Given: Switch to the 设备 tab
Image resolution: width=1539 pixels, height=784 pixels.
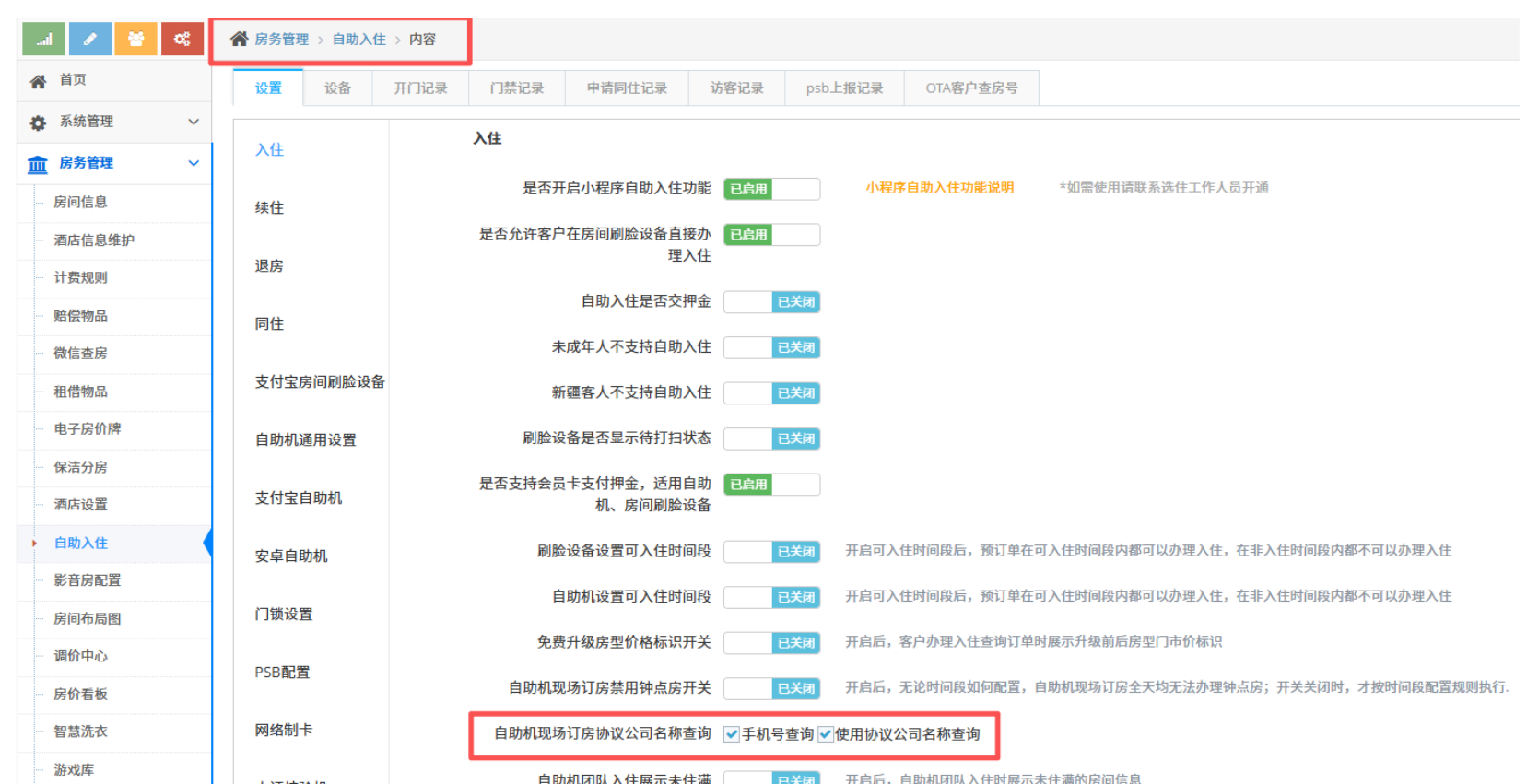Looking at the screenshot, I should point(337,88).
